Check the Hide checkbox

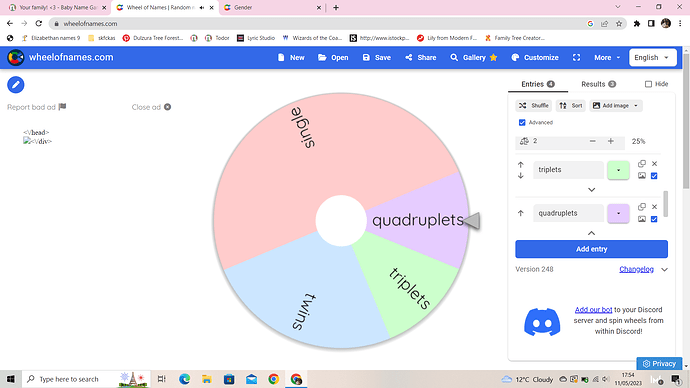coord(648,84)
